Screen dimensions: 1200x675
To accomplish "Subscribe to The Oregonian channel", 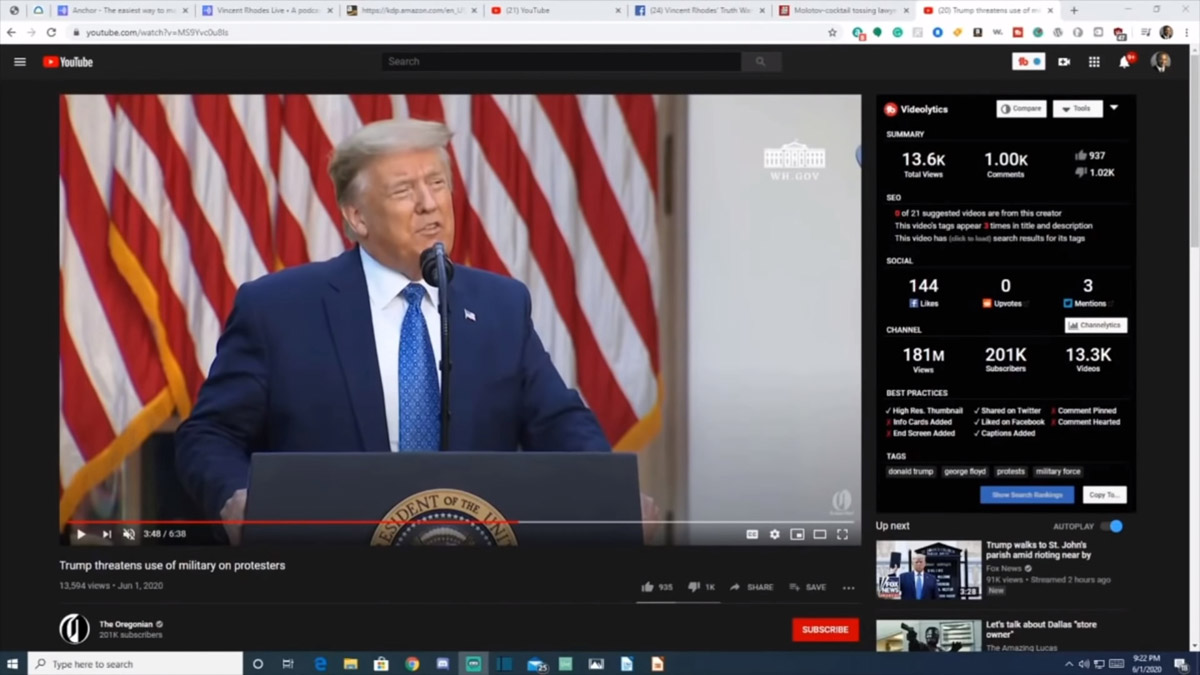I will point(825,629).
